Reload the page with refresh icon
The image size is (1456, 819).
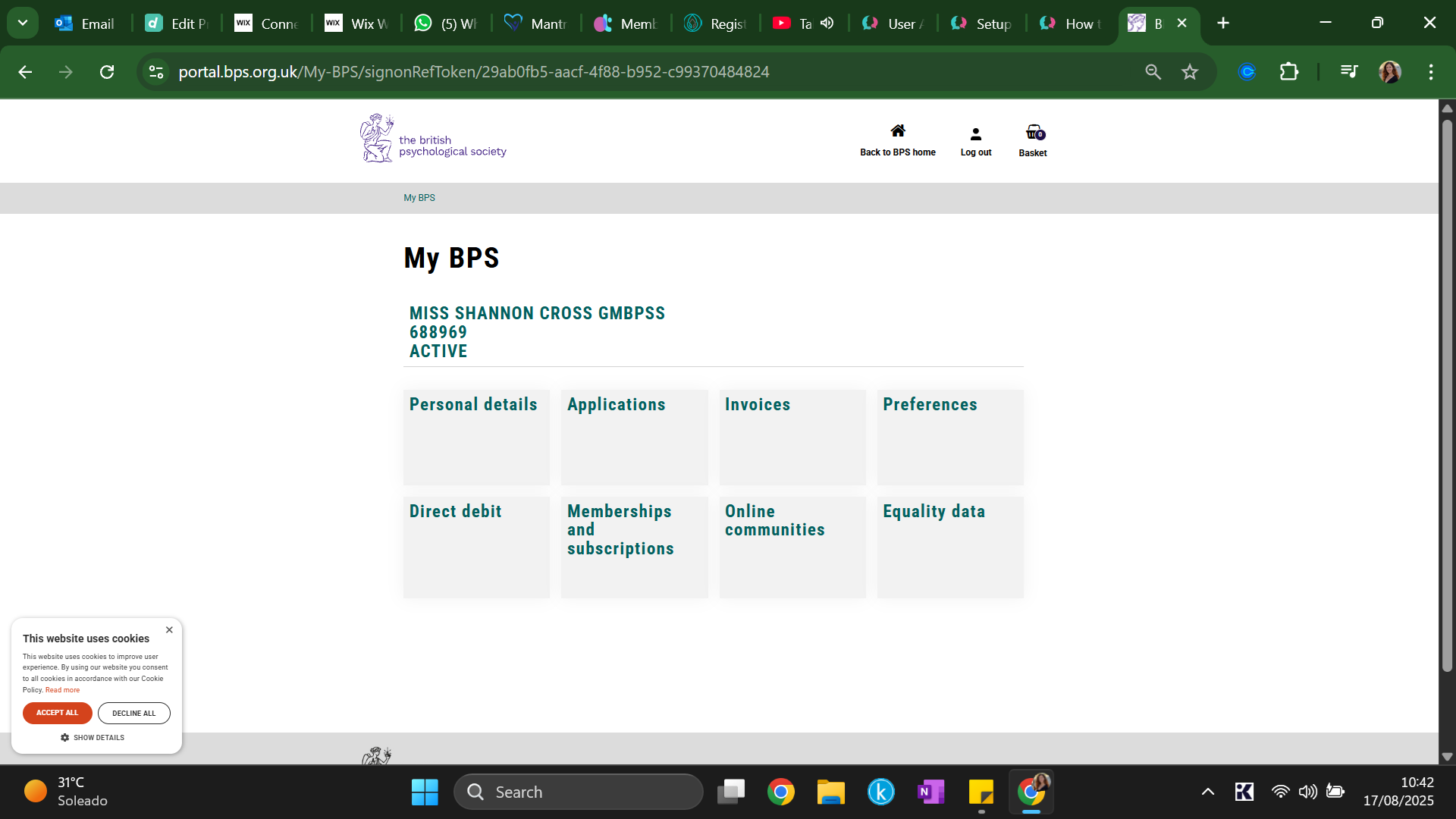pyautogui.click(x=107, y=72)
